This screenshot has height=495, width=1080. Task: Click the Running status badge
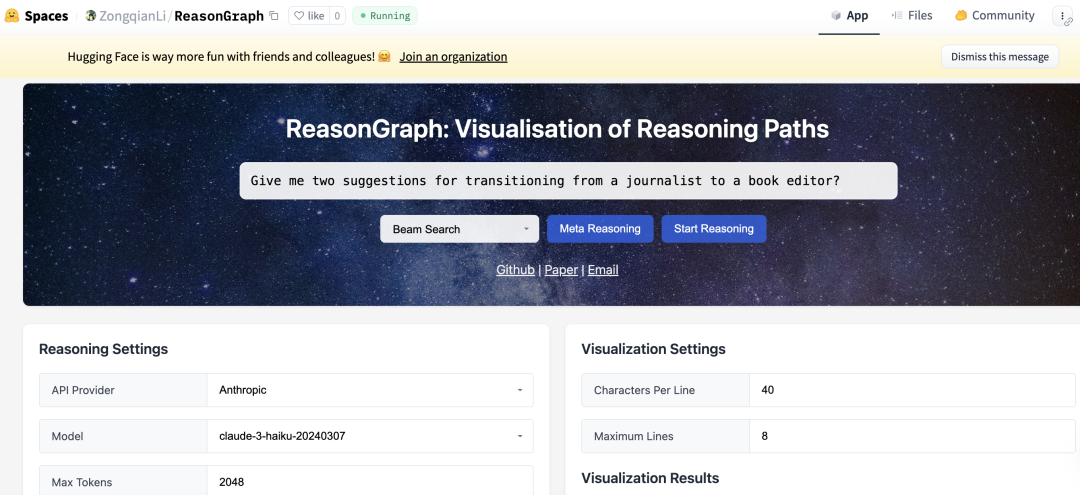point(384,15)
